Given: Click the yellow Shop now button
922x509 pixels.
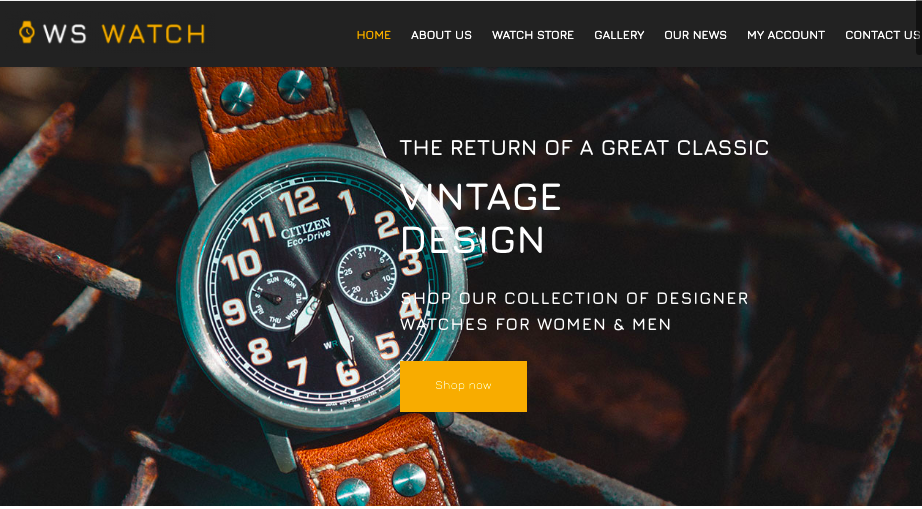Looking at the screenshot, I should [x=463, y=386].
